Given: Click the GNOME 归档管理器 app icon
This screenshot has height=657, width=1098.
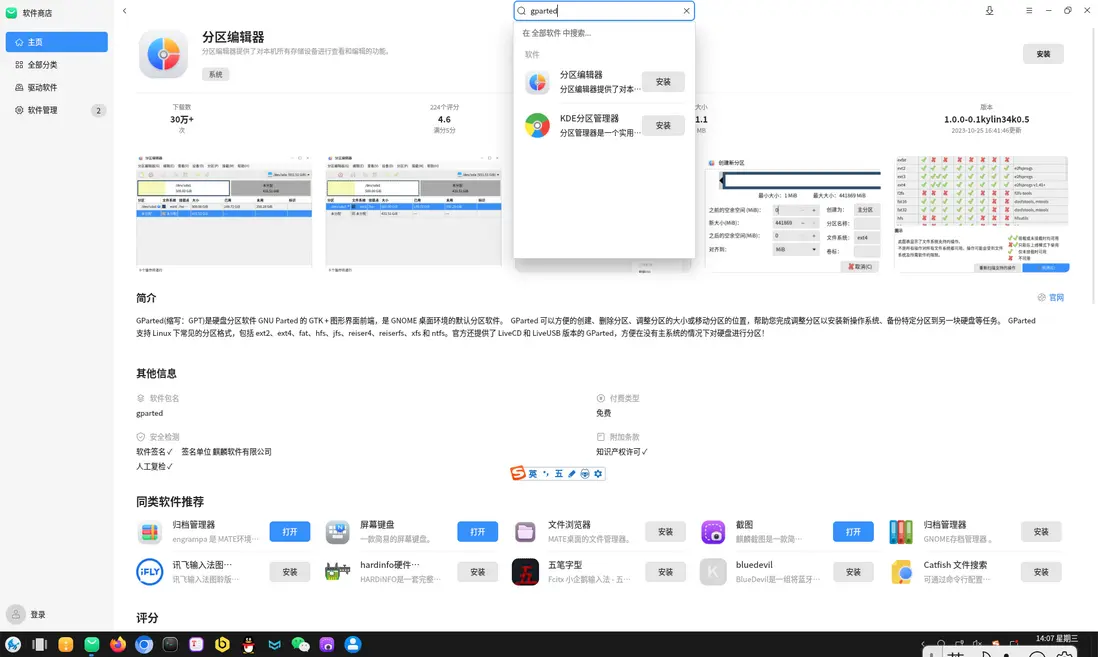Looking at the screenshot, I should click(x=901, y=532).
